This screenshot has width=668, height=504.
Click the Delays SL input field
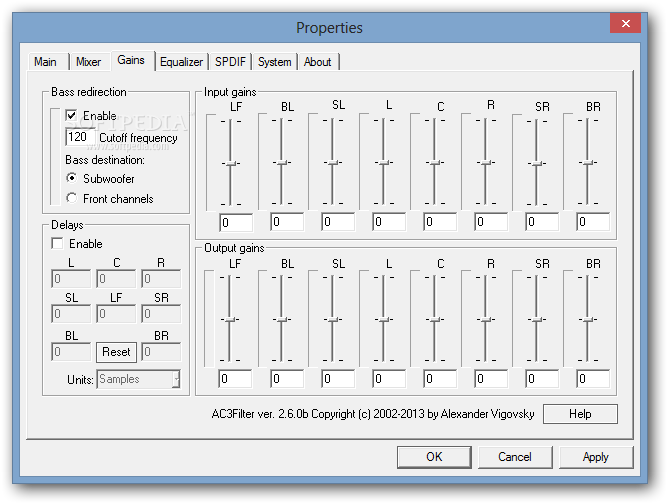tap(71, 314)
